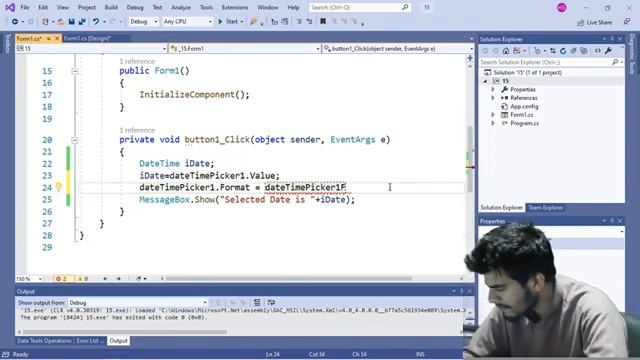
Task: Switch to the Error List tab
Action: (89, 341)
